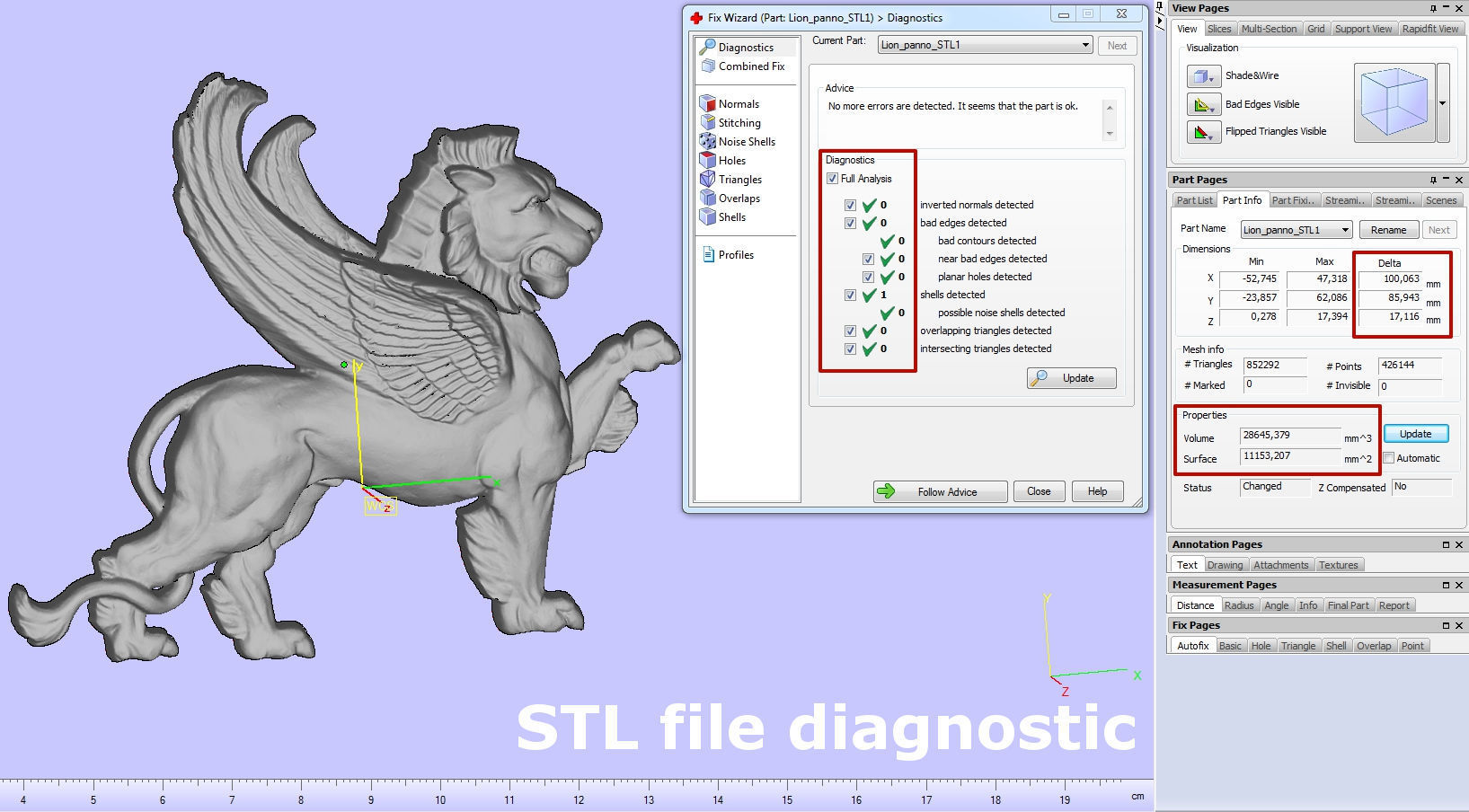Close the View Pages panel
The image size is (1469, 812).
(1458, 8)
